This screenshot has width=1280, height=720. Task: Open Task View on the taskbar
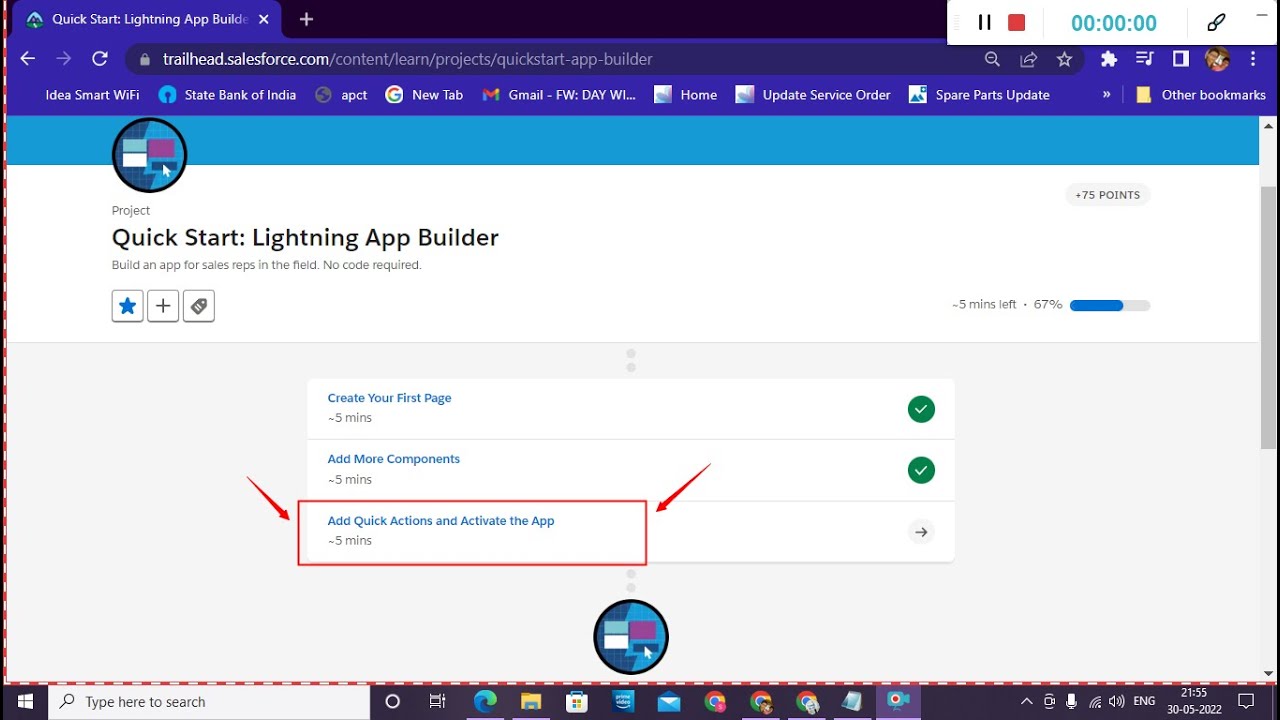[x=437, y=702]
